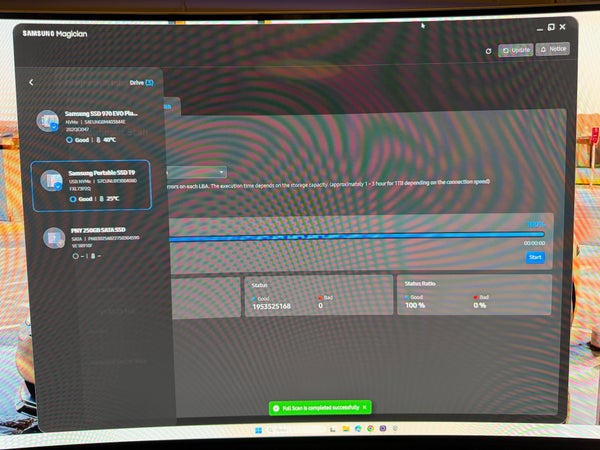Viewport: 600px width, 450px height.
Task: Click the 100% progress label
Action: click(x=536, y=224)
